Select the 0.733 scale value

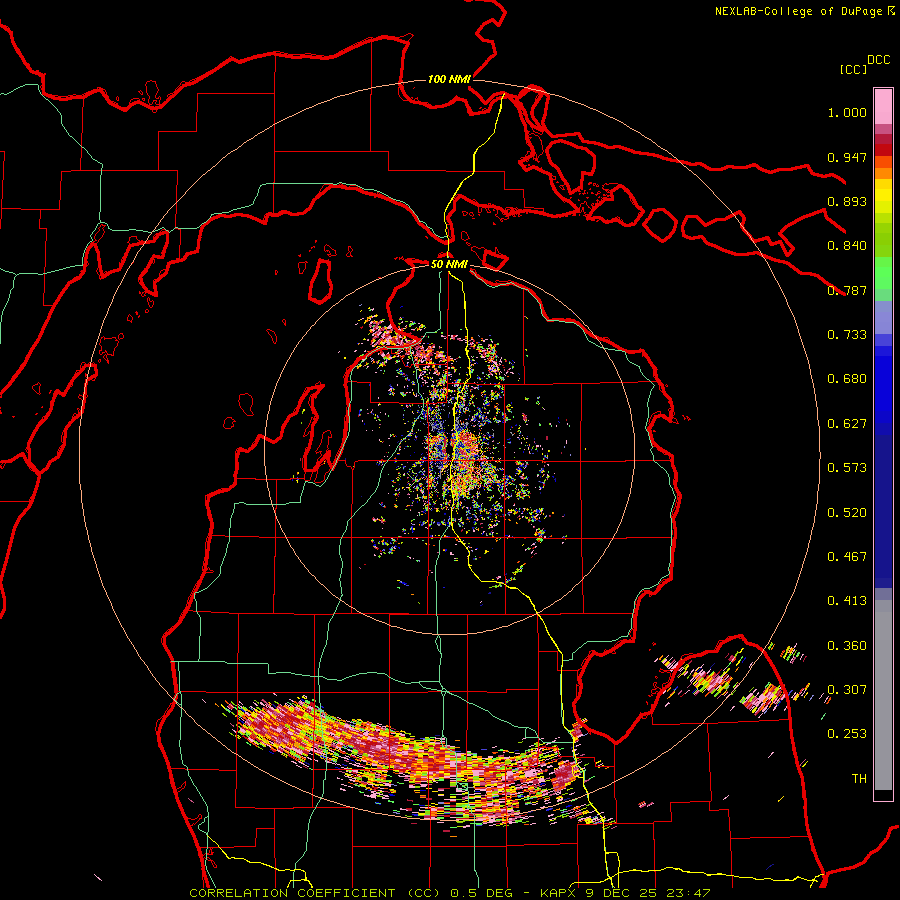pos(847,335)
